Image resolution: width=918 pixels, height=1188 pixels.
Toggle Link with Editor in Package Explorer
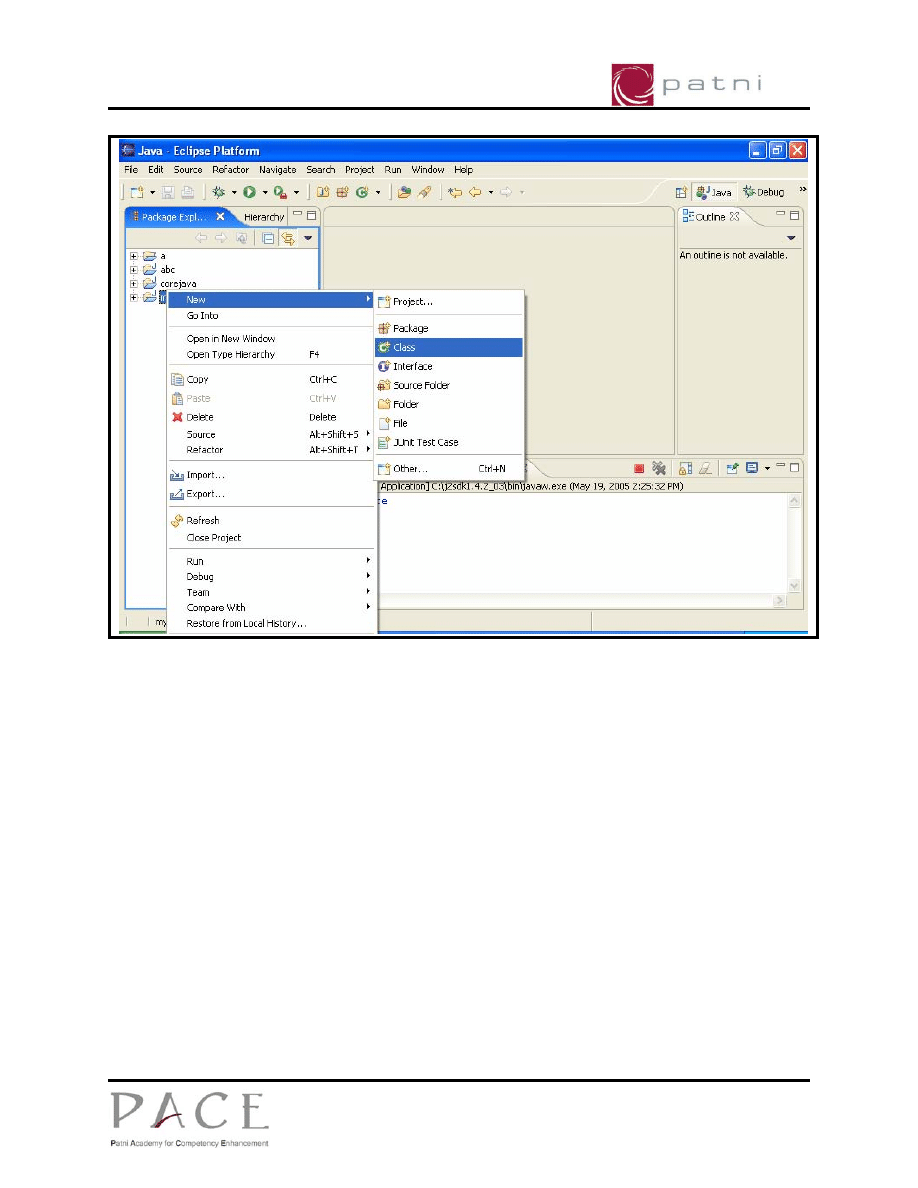(x=288, y=238)
